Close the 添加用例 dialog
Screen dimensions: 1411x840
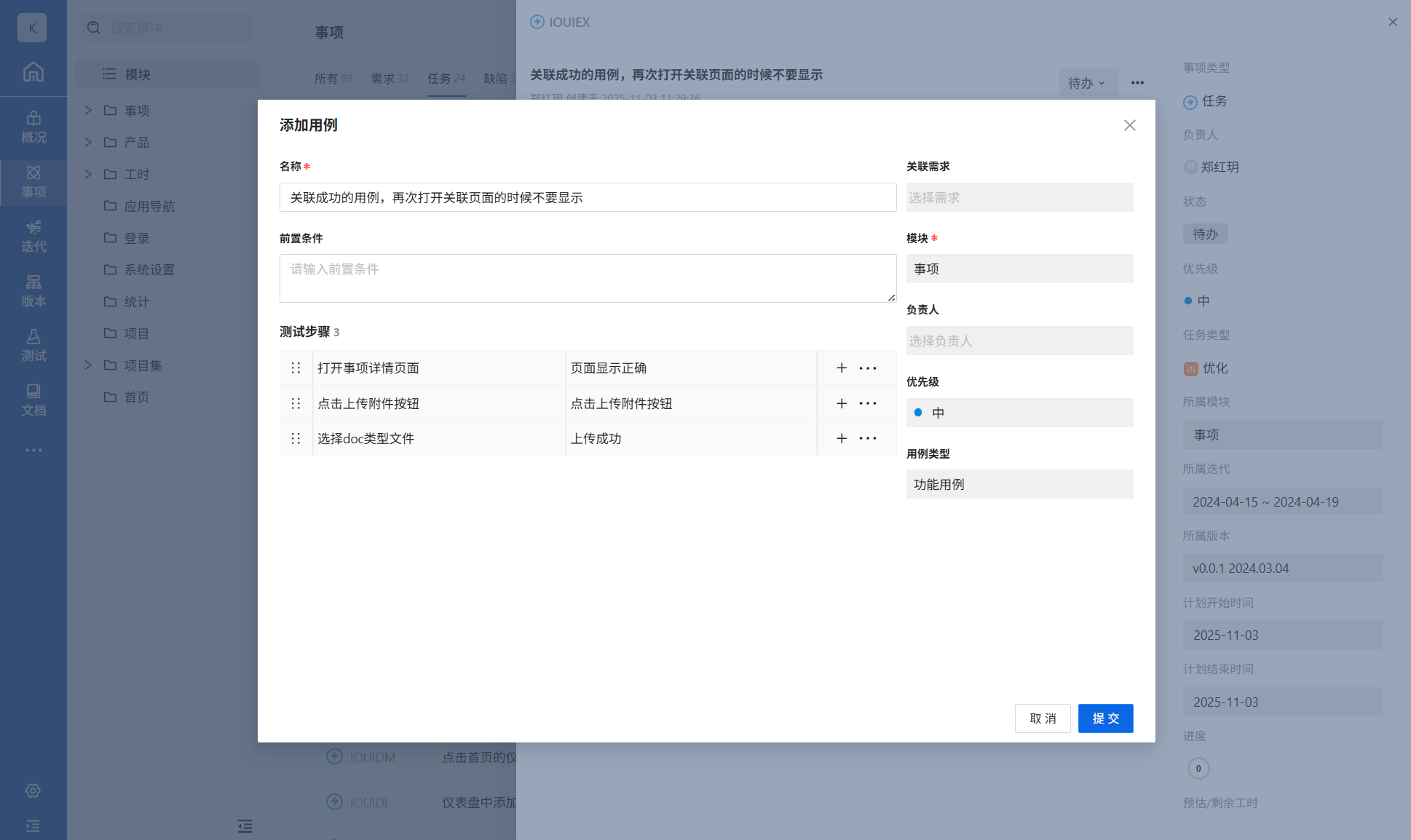click(x=1129, y=125)
